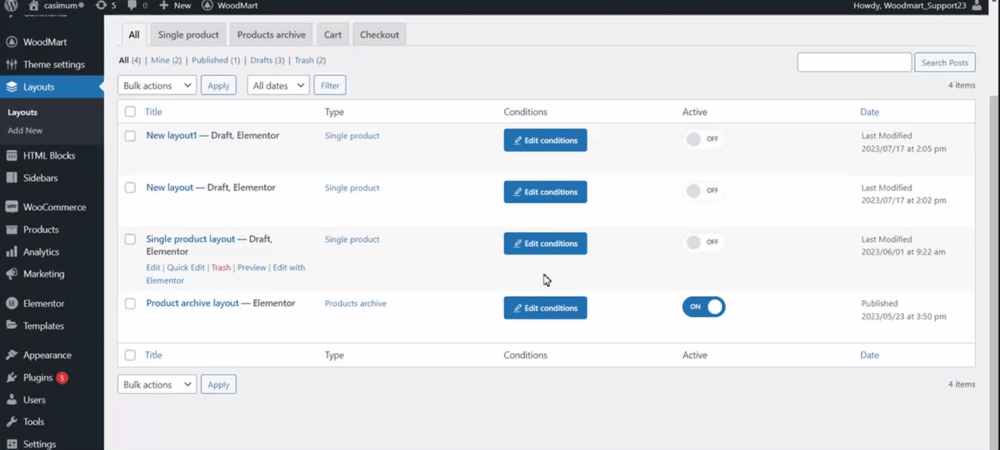Click the updates icon showing 5

click(x=101, y=5)
